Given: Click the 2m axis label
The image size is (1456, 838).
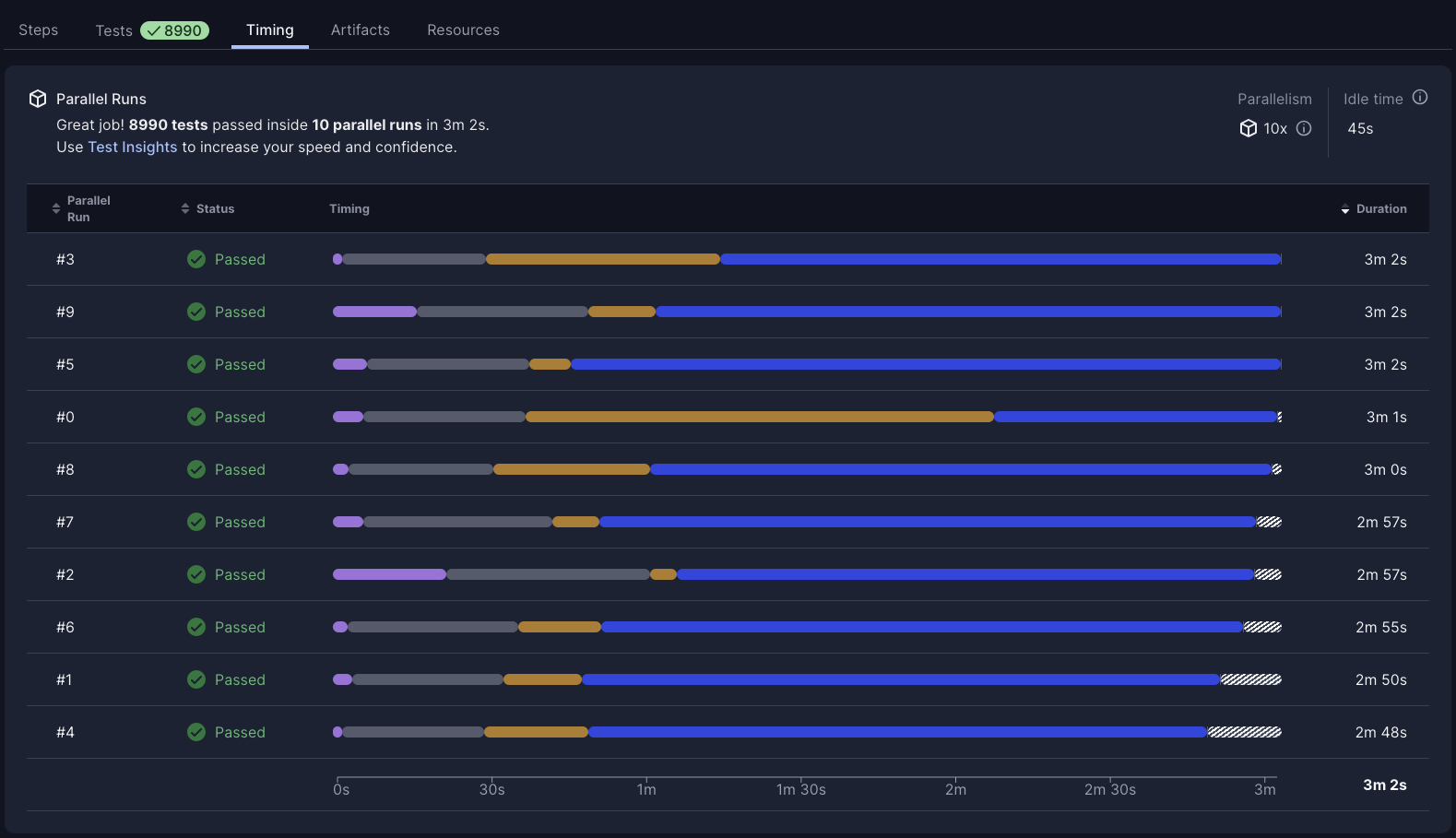Looking at the screenshot, I should point(956,789).
